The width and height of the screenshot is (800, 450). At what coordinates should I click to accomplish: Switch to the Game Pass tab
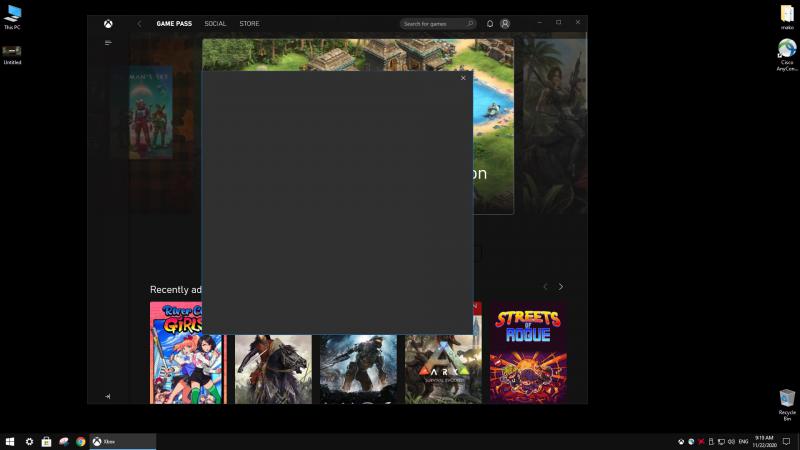coord(174,23)
